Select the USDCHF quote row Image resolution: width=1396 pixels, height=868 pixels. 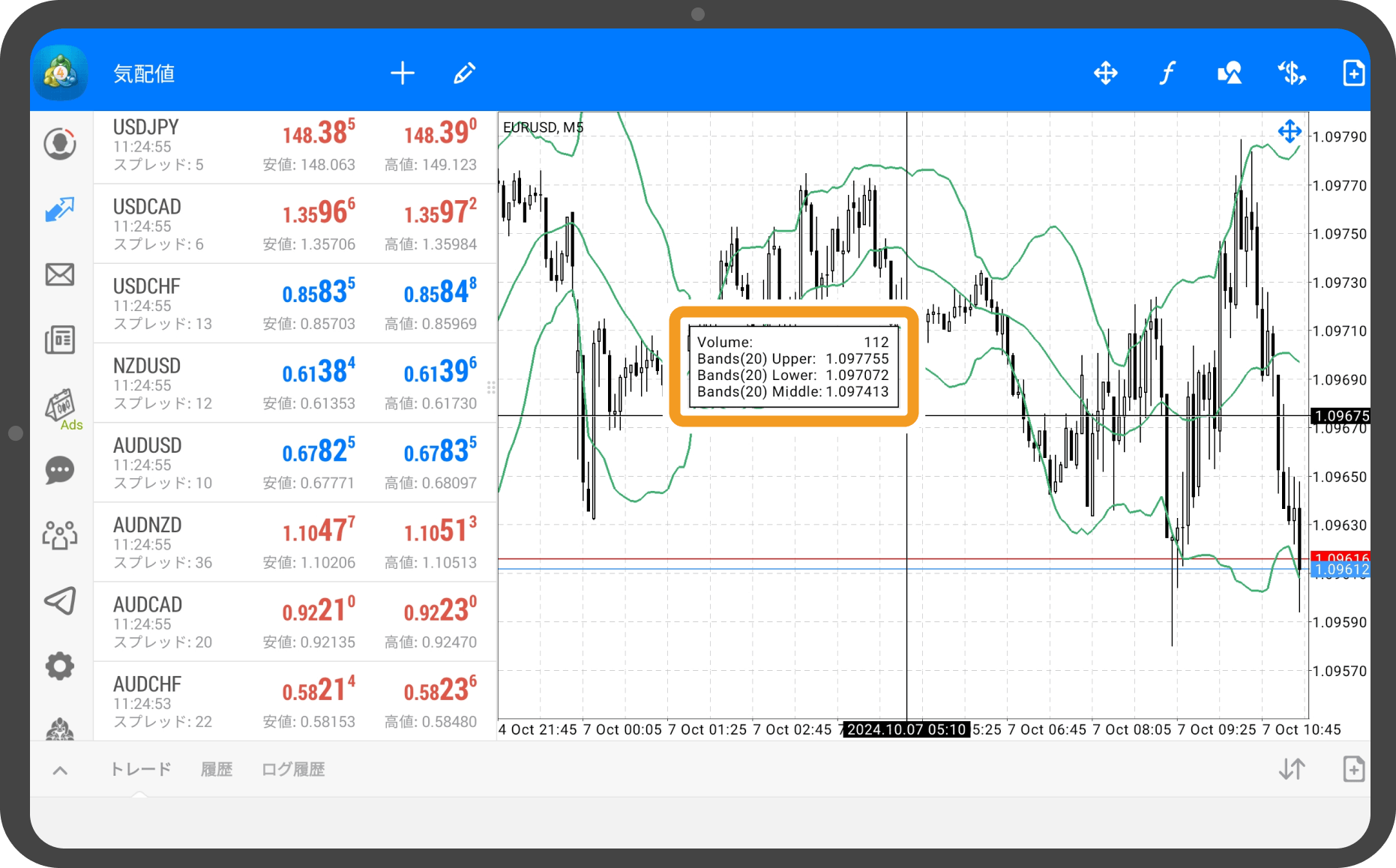295,304
